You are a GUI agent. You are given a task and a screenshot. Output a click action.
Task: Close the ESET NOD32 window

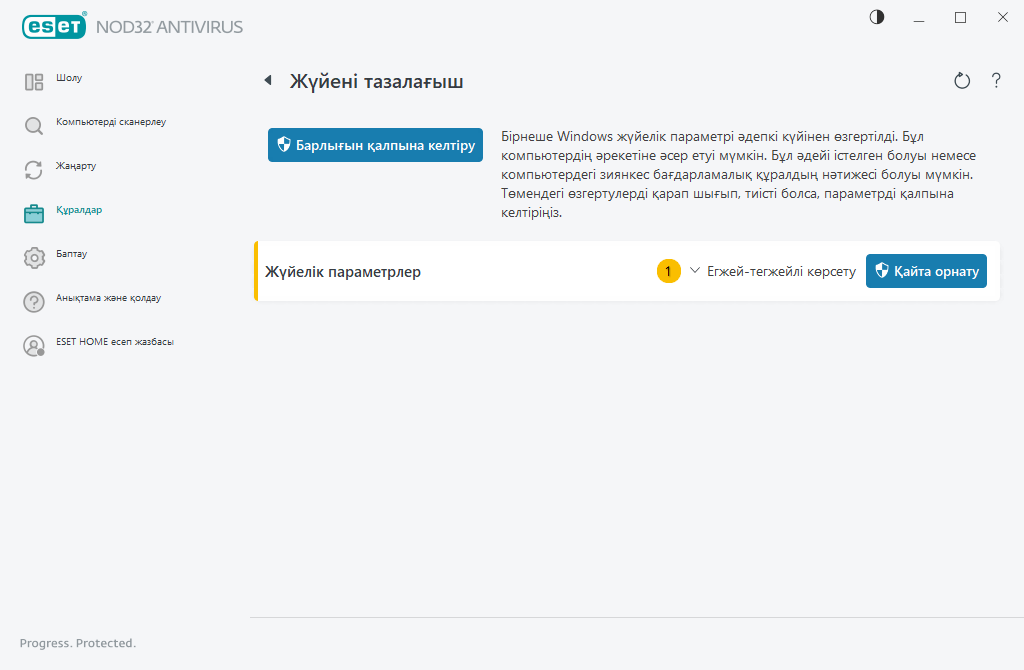click(x=1002, y=17)
